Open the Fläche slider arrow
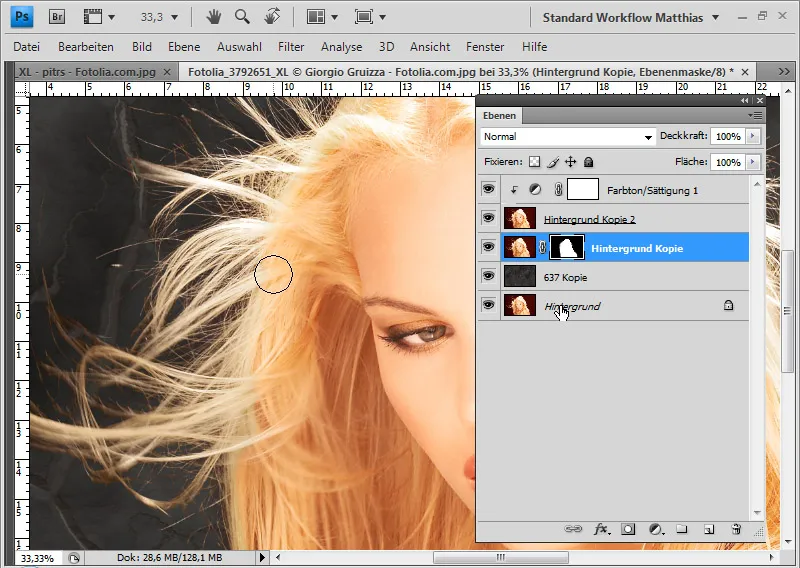Image resolution: width=800 pixels, height=568 pixels. [753, 162]
